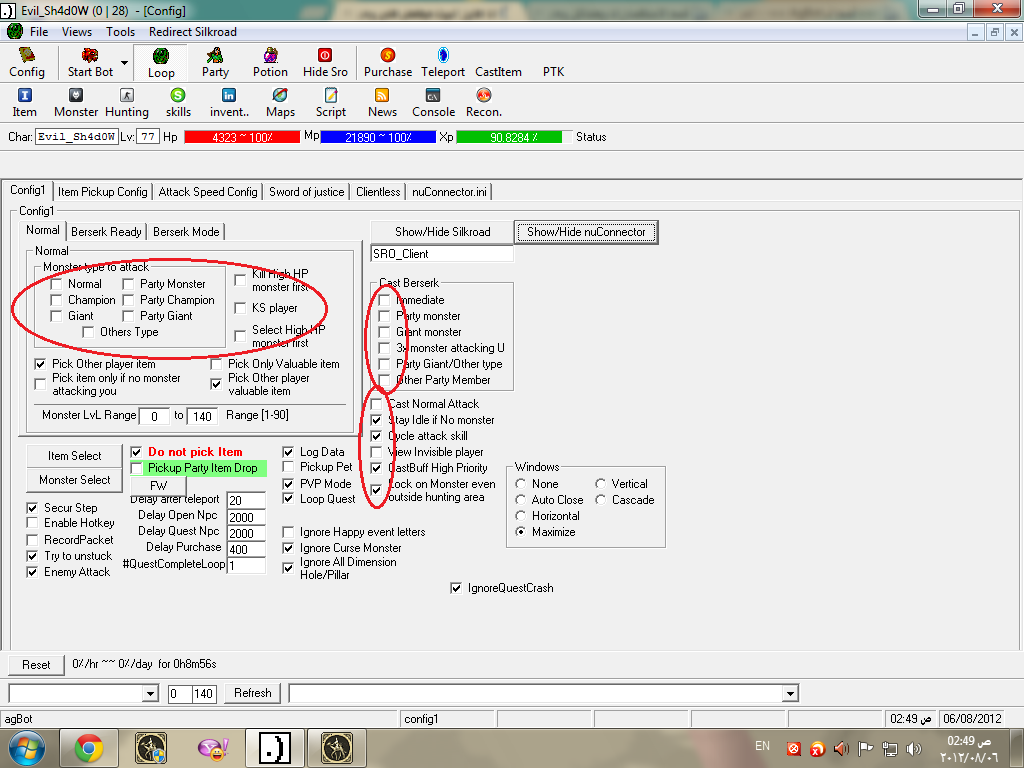Click the Hide Sro icon

pyautogui.click(x=325, y=63)
